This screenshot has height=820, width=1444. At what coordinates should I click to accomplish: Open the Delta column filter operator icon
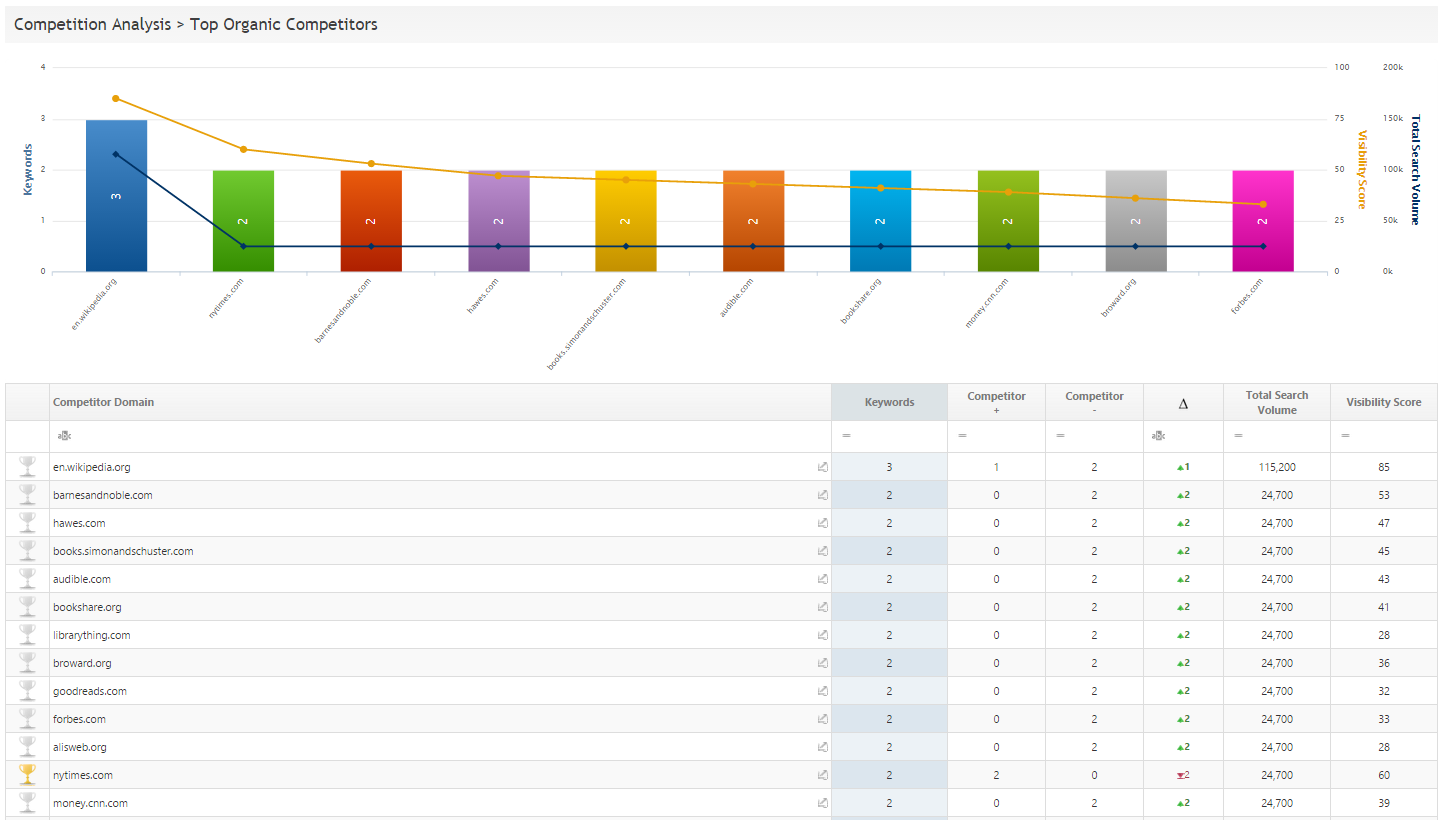(1158, 436)
